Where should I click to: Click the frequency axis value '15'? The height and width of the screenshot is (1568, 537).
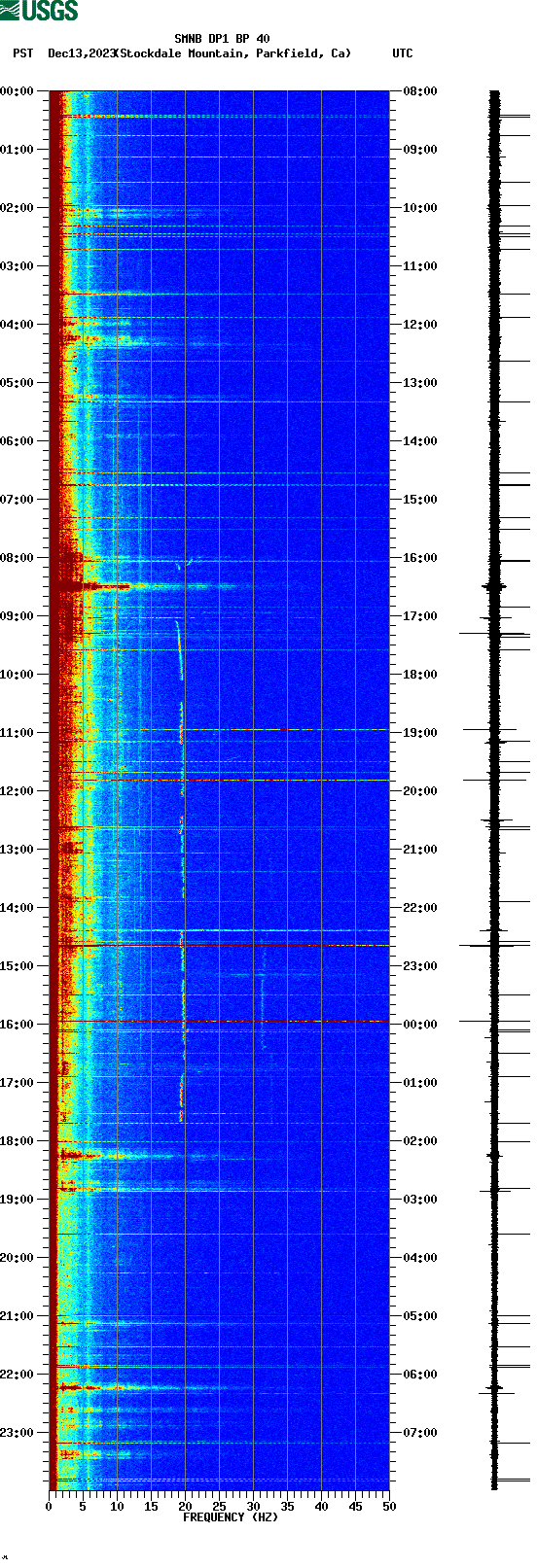tap(151, 1507)
